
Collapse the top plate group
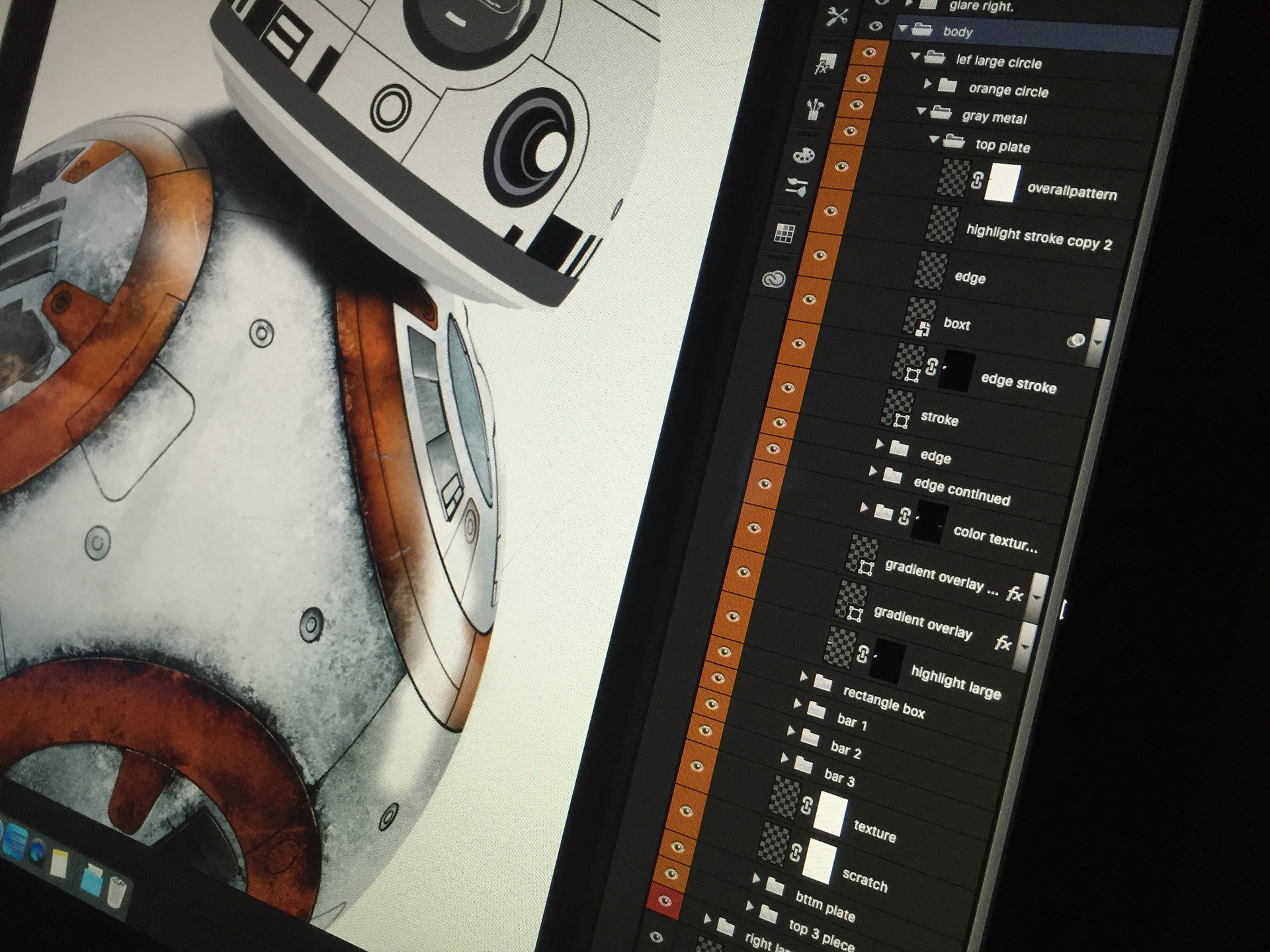coord(934,139)
